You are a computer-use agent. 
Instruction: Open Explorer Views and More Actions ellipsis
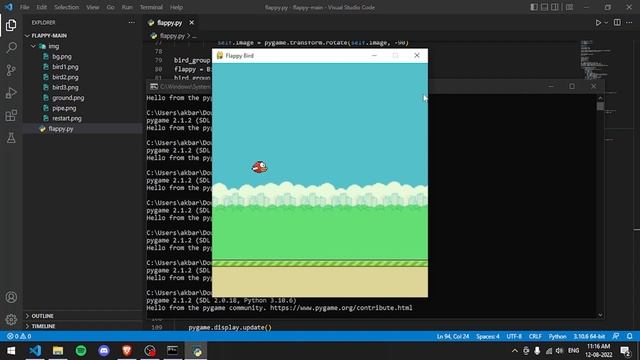[x=131, y=22]
